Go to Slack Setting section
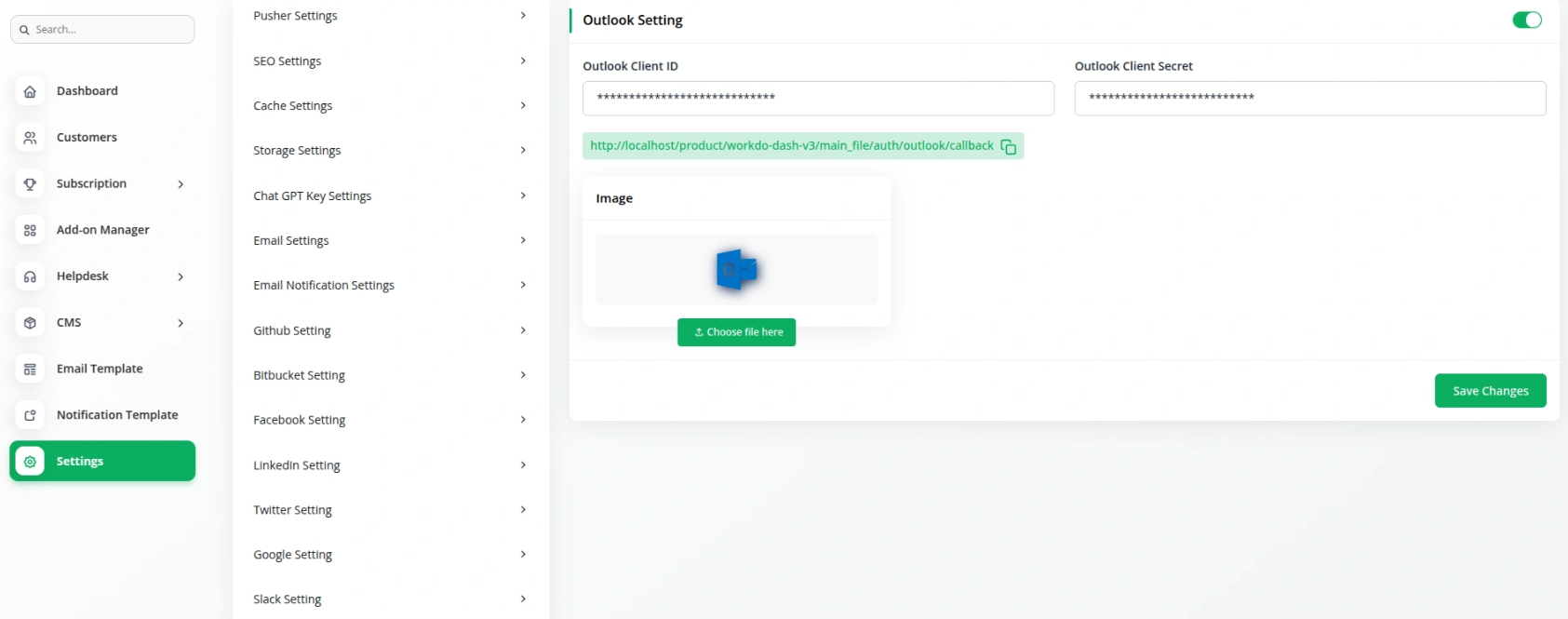Image resolution: width=1568 pixels, height=619 pixels. click(x=389, y=599)
